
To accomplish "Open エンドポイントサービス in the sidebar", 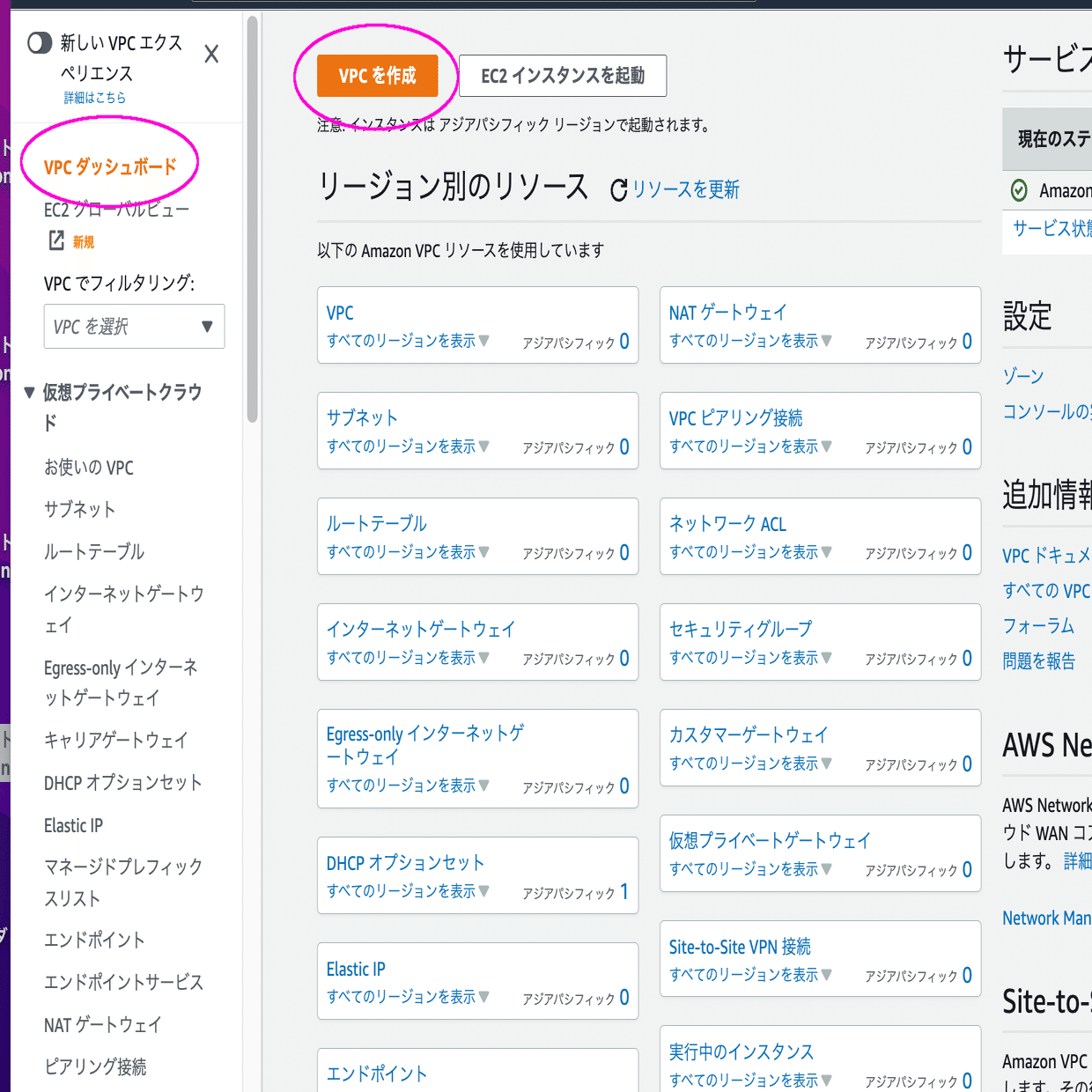I will (123, 982).
